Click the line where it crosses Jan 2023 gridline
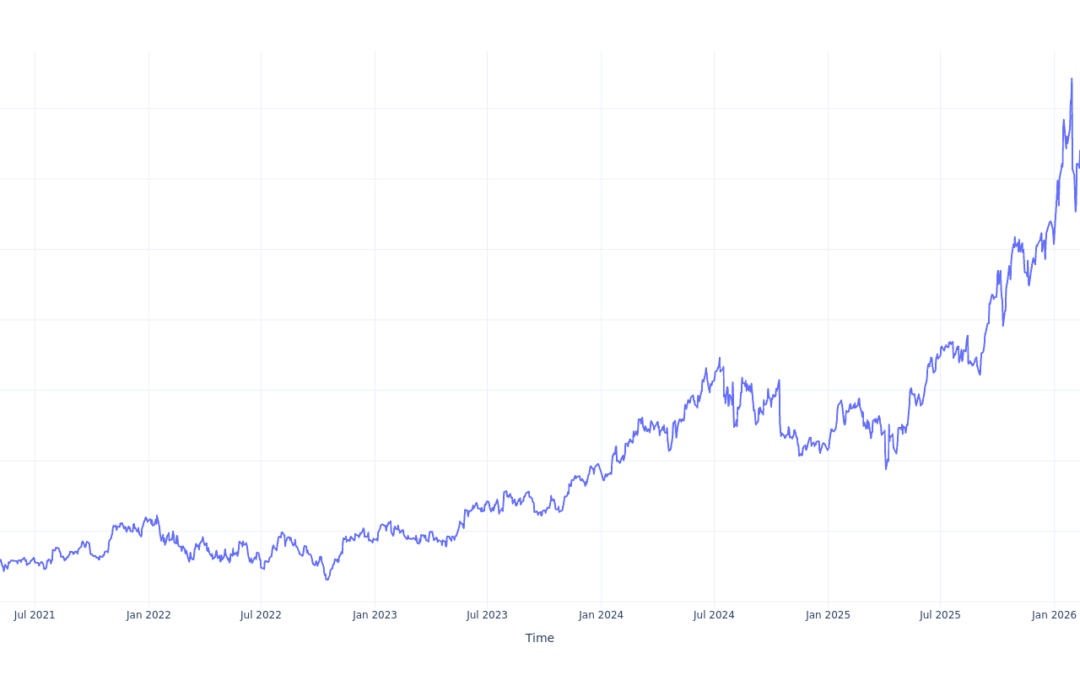Image resolution: width=1080 pixels, height=675 pixels. coord(375,540)
